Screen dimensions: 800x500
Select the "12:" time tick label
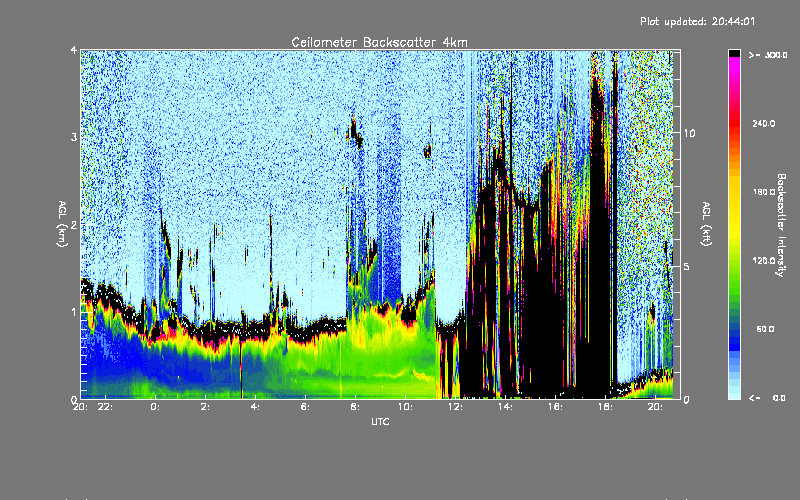[455, 407]
